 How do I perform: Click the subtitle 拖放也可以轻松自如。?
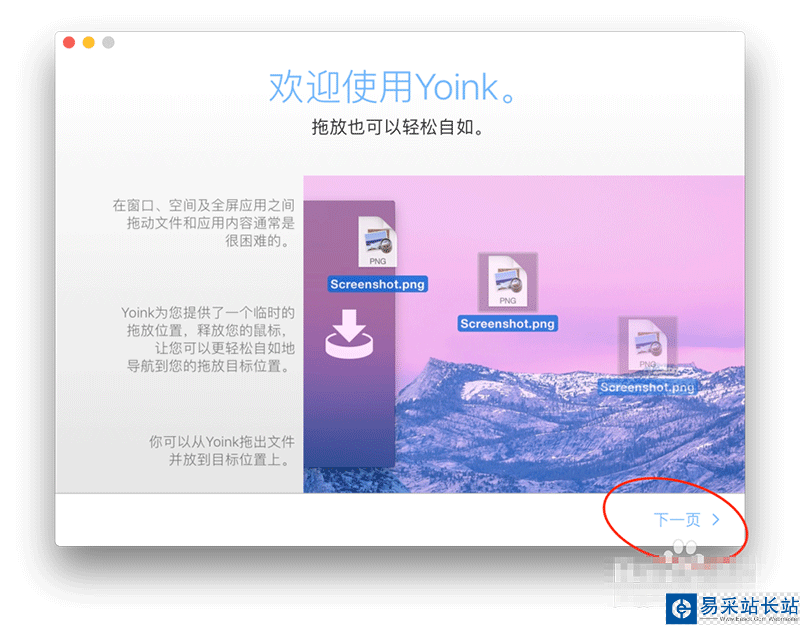(398, 127)
